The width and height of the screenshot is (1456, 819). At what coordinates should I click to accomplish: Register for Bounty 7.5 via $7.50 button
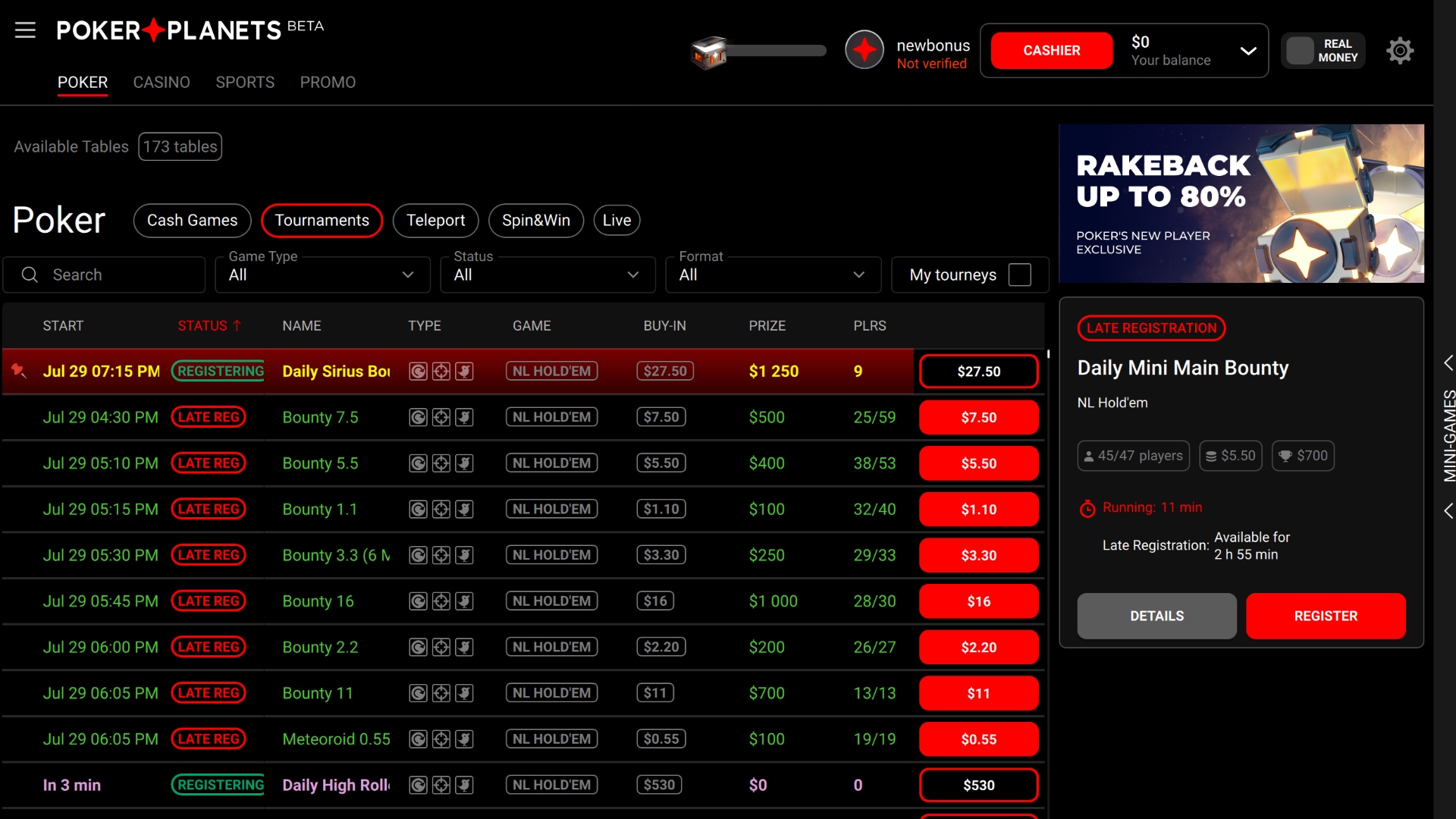(978, 418)
